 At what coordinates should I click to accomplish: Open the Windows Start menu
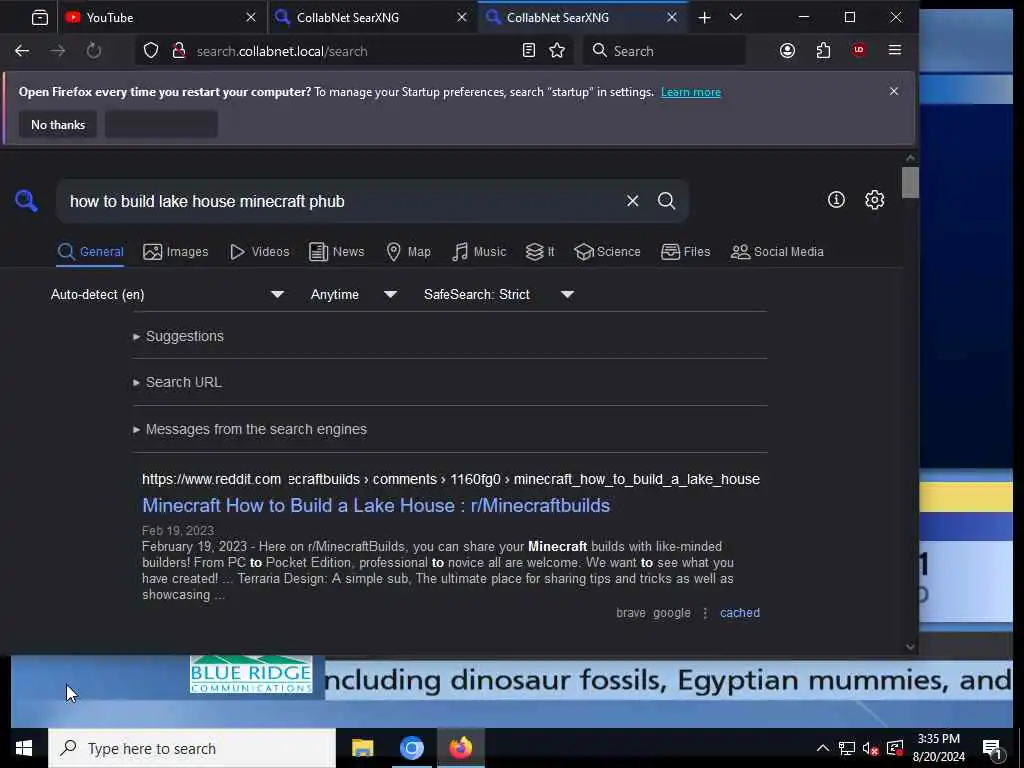coord(24,748)
